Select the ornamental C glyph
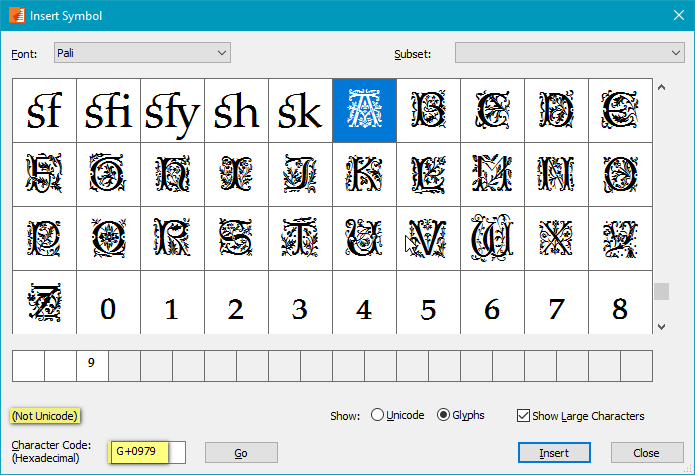Image resolution: width=695 pixels, height=475 pixels. [x=492, y=111]
